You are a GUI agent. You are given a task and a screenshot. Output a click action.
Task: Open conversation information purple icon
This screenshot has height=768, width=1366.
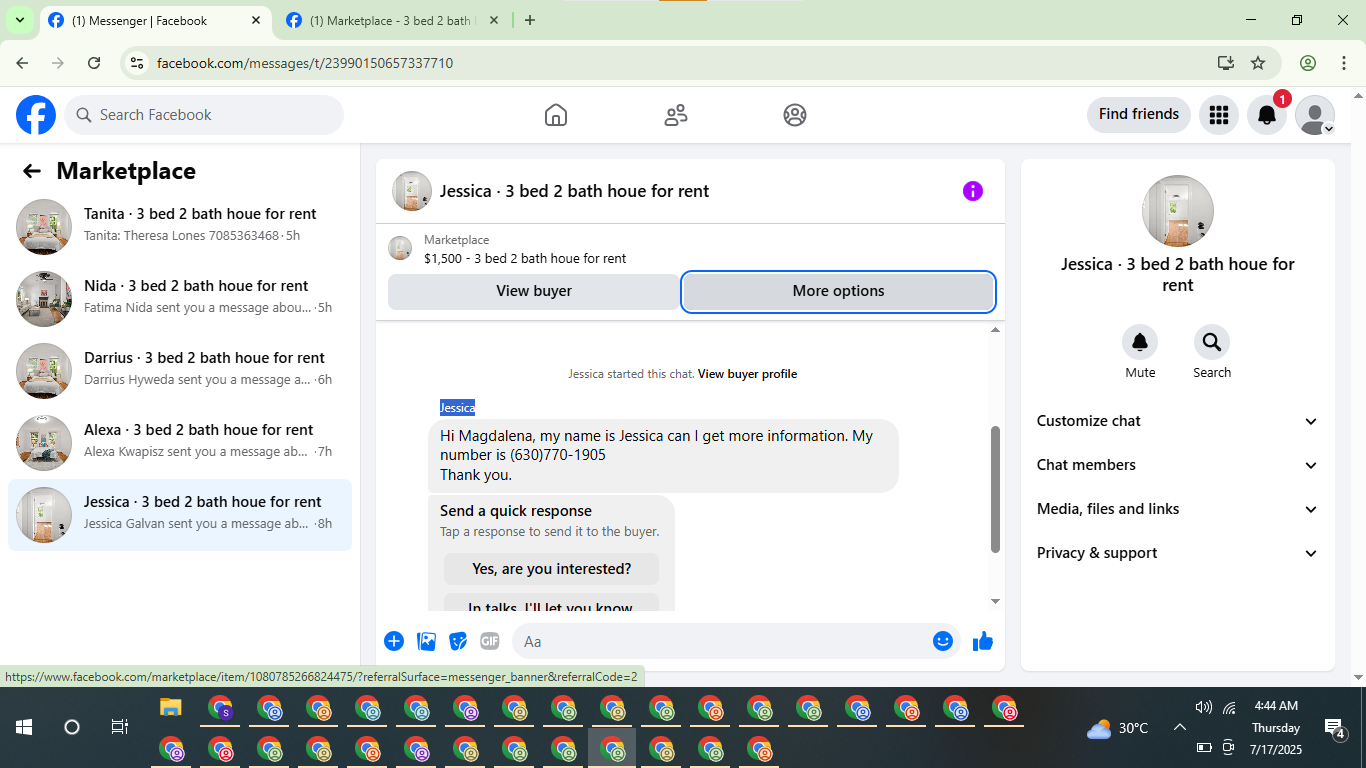click(973, 191)
